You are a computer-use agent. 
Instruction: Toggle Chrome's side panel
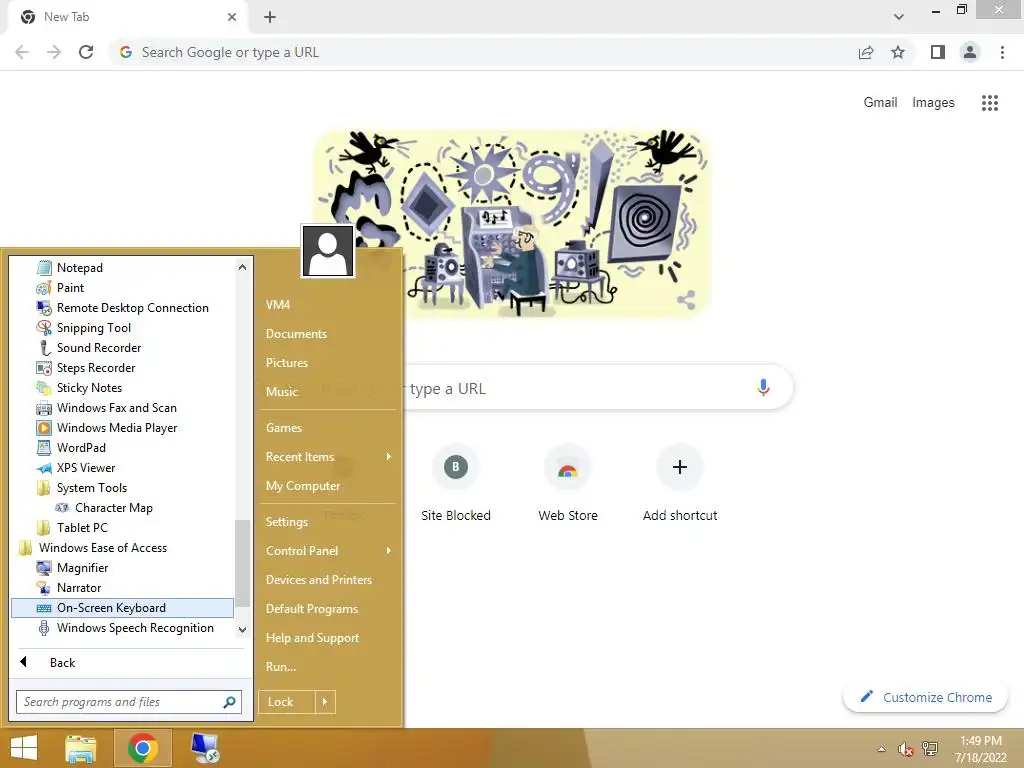tap(938, 52)
